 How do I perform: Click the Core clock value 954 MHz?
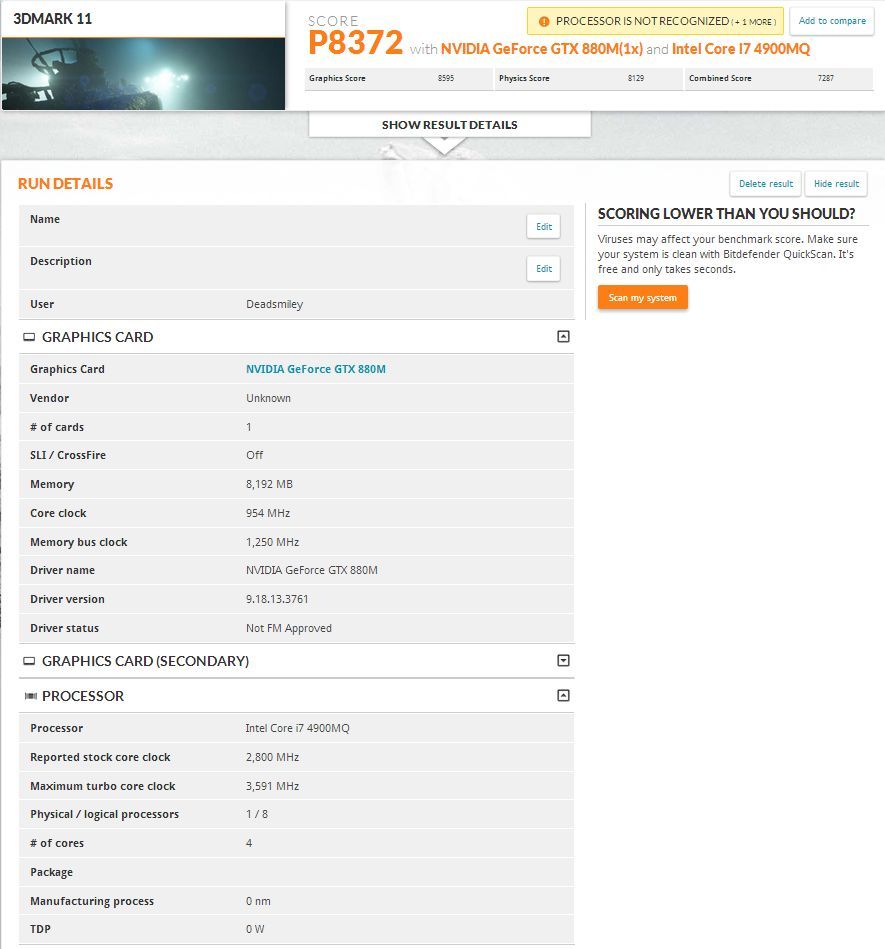tap(268, 513)
